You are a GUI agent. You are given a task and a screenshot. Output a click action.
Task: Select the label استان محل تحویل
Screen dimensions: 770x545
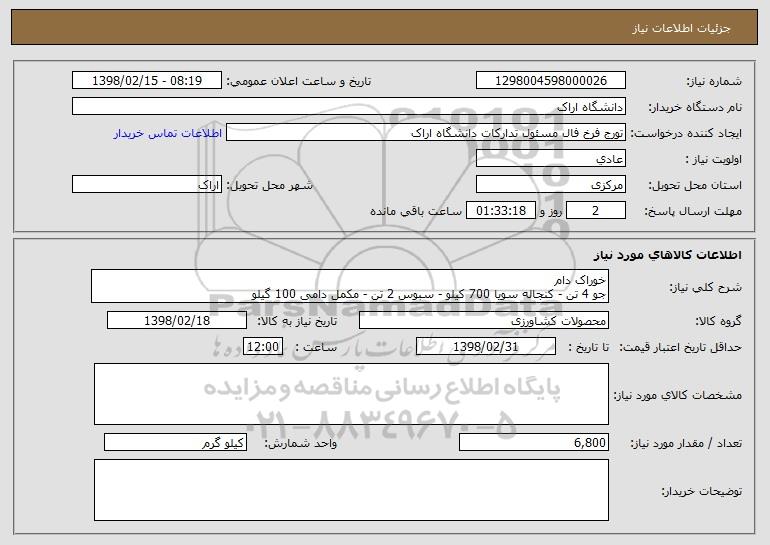[695, 185]
